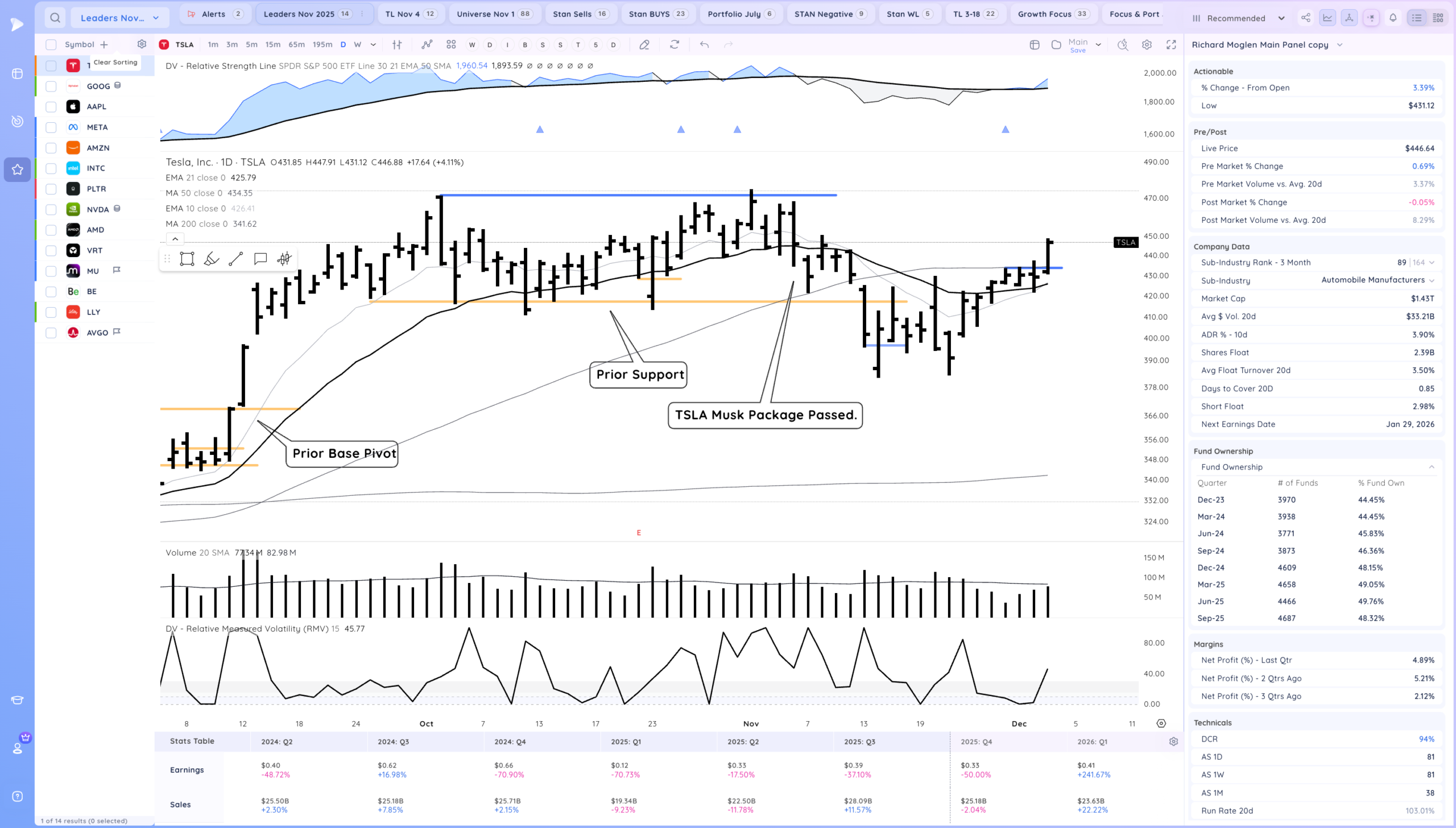Open the Leaders Nov watchlist dropdown
This screenshot has width=1456, height=828.
(x=119, y=18)
